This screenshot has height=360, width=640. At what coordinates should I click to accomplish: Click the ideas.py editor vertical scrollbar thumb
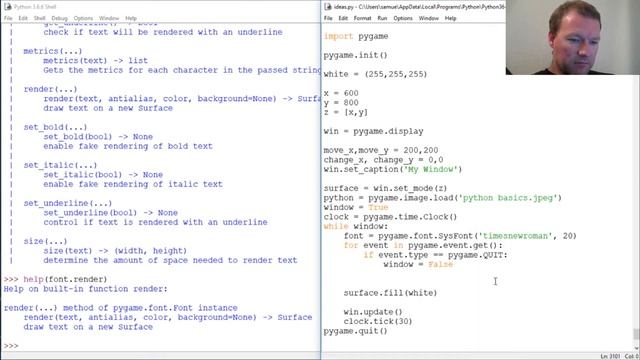point(636,334)
